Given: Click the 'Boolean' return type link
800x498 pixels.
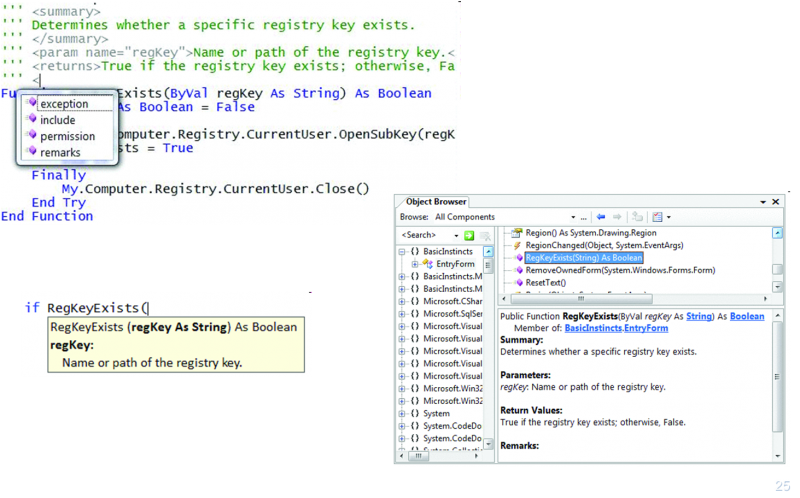Looking at the screenshot, I should coord(746,316).
